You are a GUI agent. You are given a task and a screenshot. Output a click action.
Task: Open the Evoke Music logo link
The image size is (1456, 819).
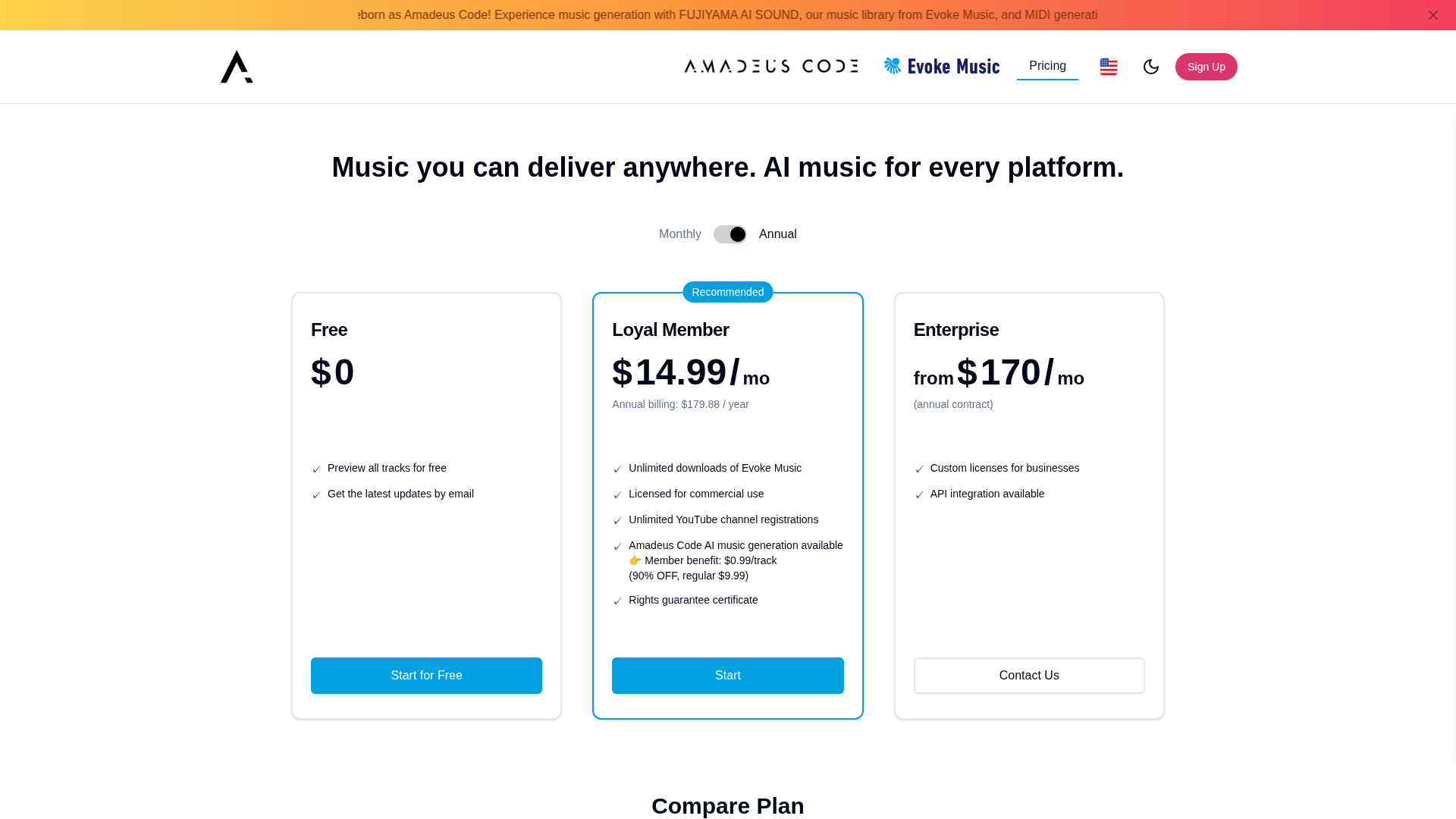(x=941, y=67)
